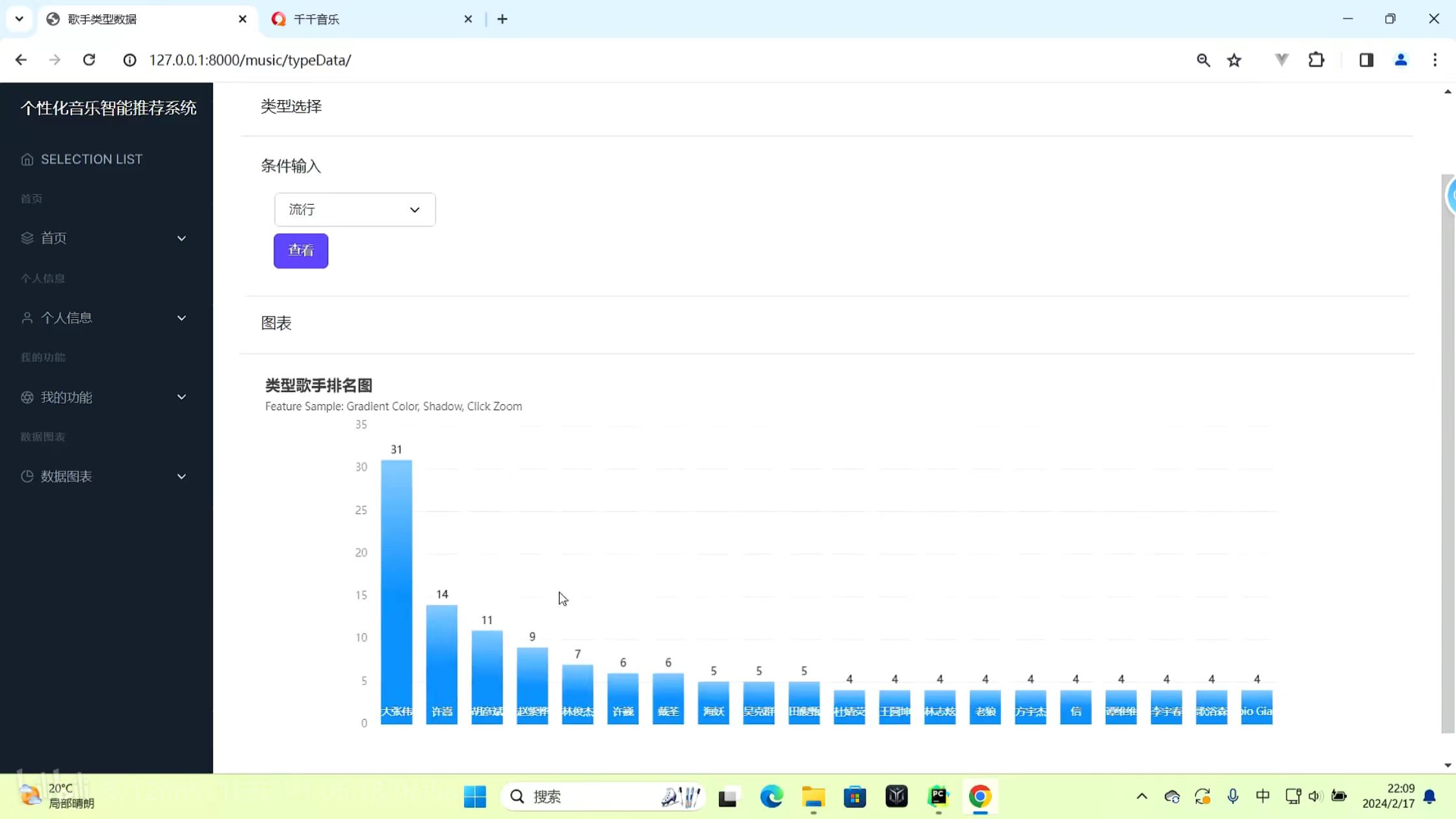Open the volume speaker tray icon

(1316, 796)
